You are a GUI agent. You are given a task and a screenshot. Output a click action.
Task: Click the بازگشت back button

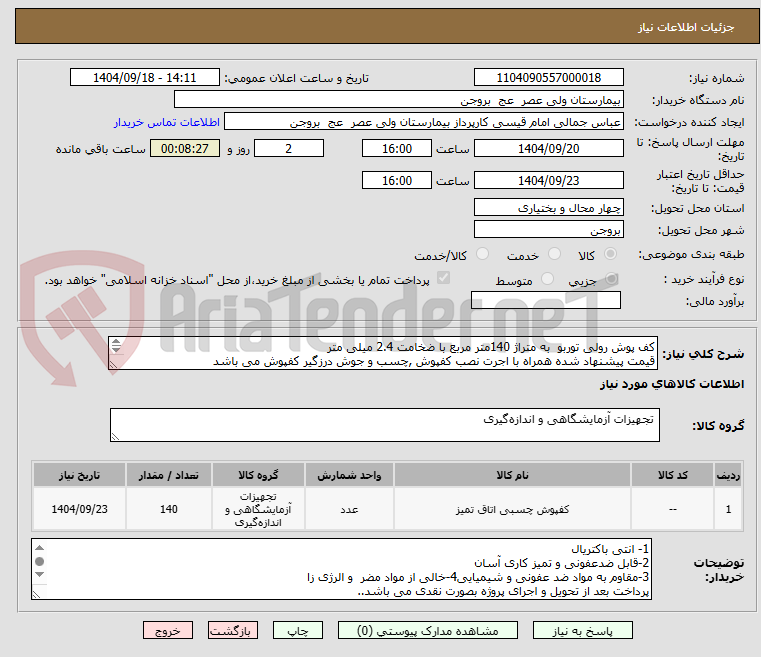(232, 630)
